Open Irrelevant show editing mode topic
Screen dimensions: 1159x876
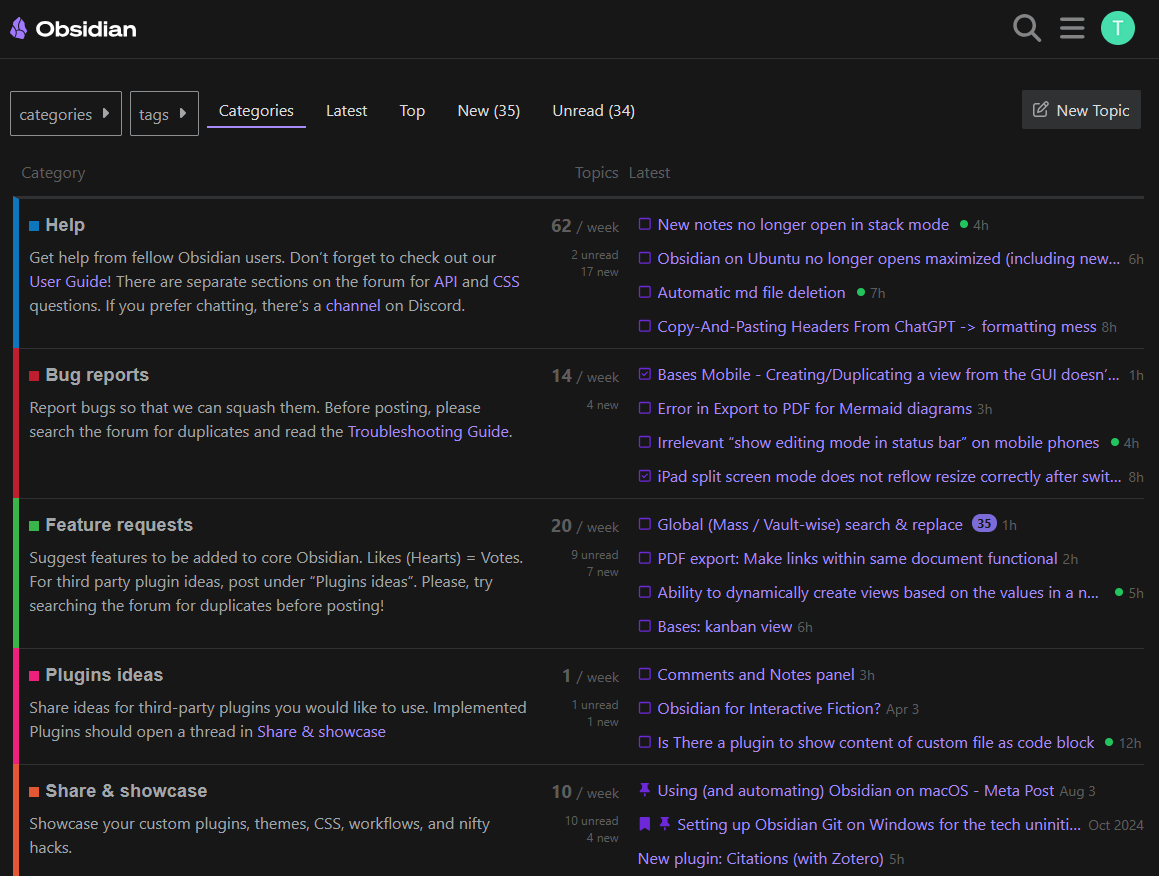pyautogui.click(x=878, y=443)
